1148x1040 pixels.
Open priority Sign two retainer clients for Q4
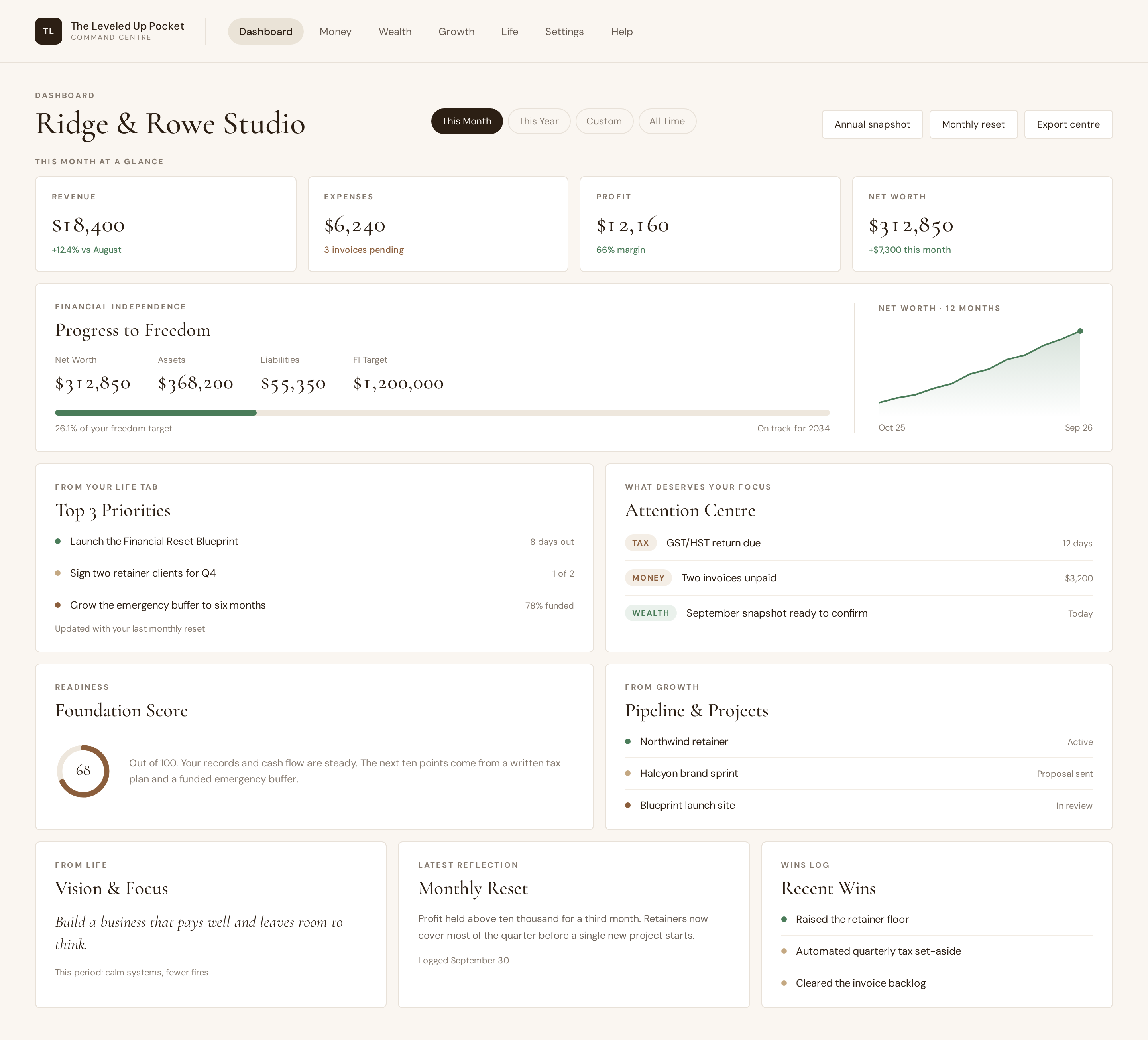click(315, 573)
